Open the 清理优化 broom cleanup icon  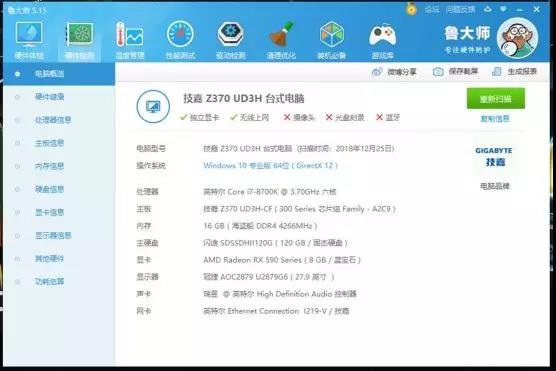(x=281, y=40)
